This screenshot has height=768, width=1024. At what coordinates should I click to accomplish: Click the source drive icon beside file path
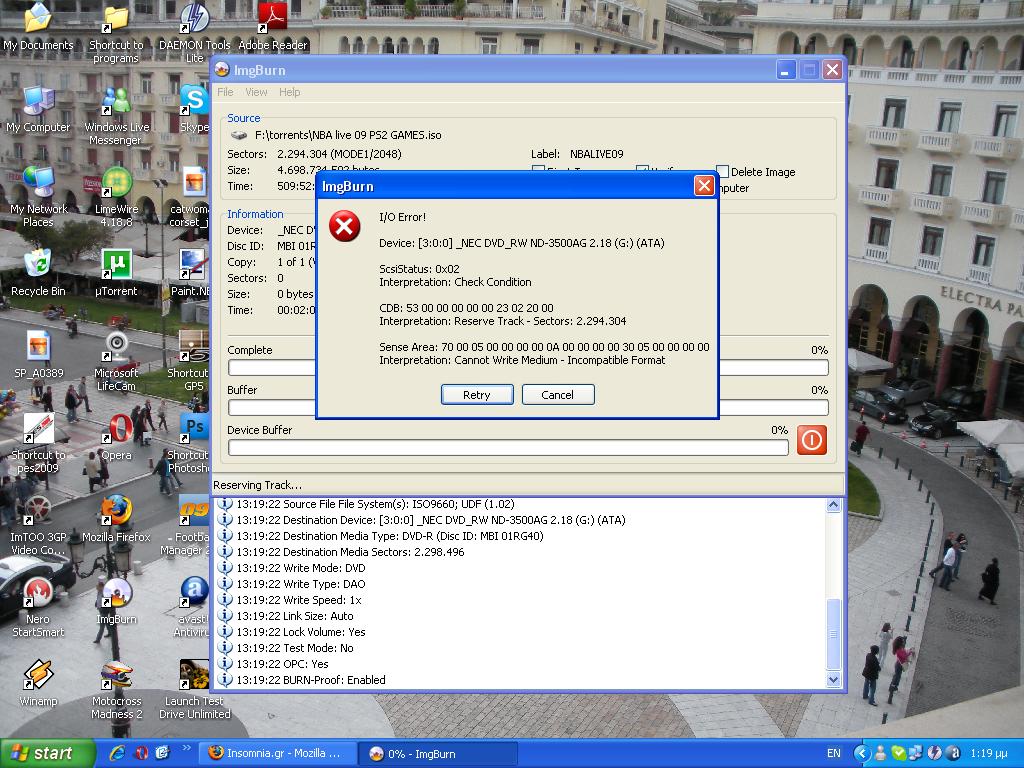point(238,135)
